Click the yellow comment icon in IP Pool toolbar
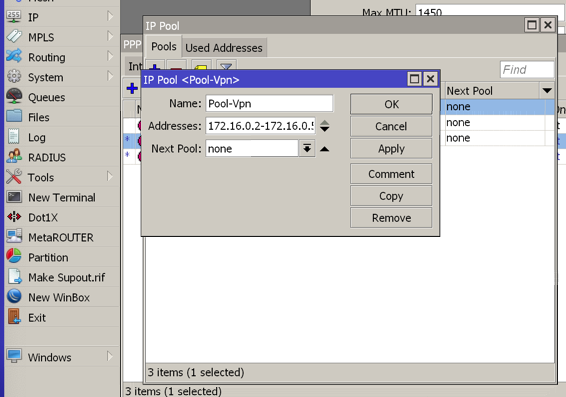This screenshot has height=397, width=566. (201, 66)
